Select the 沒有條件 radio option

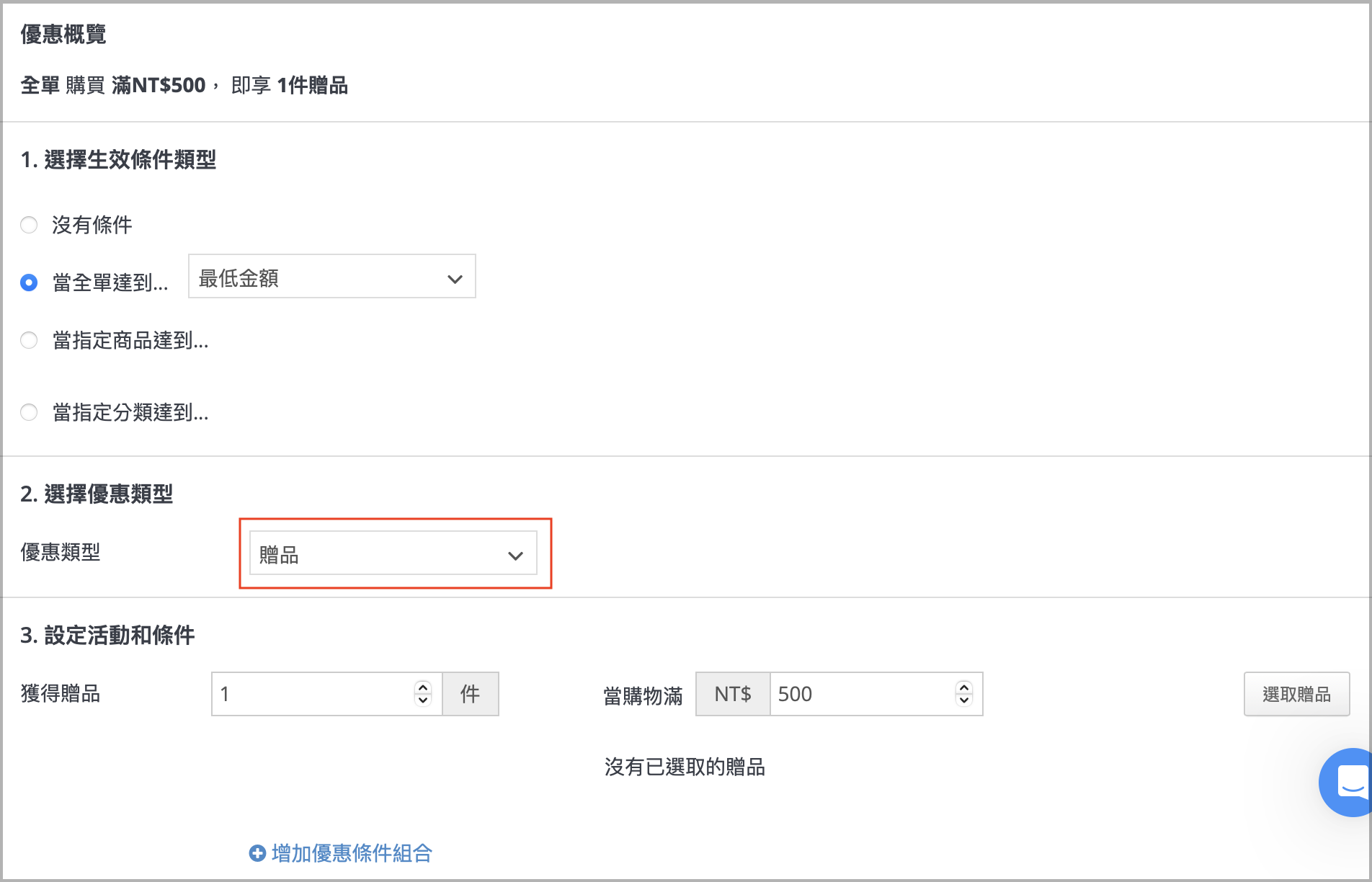[x=29, y=225]
